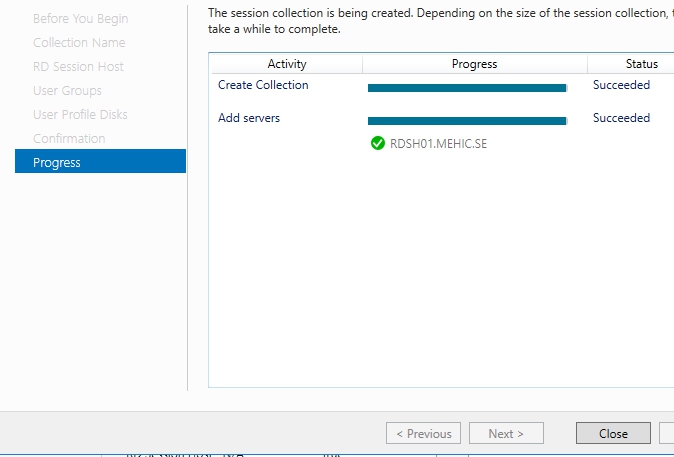Viewport: 674px width, 457px height.
Task: Click the green success checkmark icon
Action: [378, 143]
